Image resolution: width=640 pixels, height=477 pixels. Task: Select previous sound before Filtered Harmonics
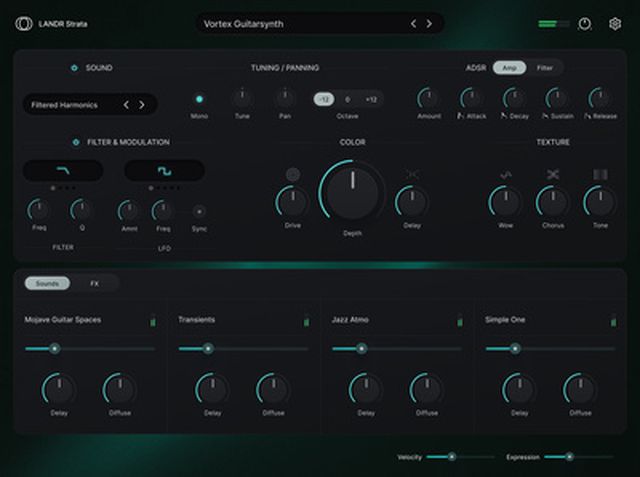(126, 105)
